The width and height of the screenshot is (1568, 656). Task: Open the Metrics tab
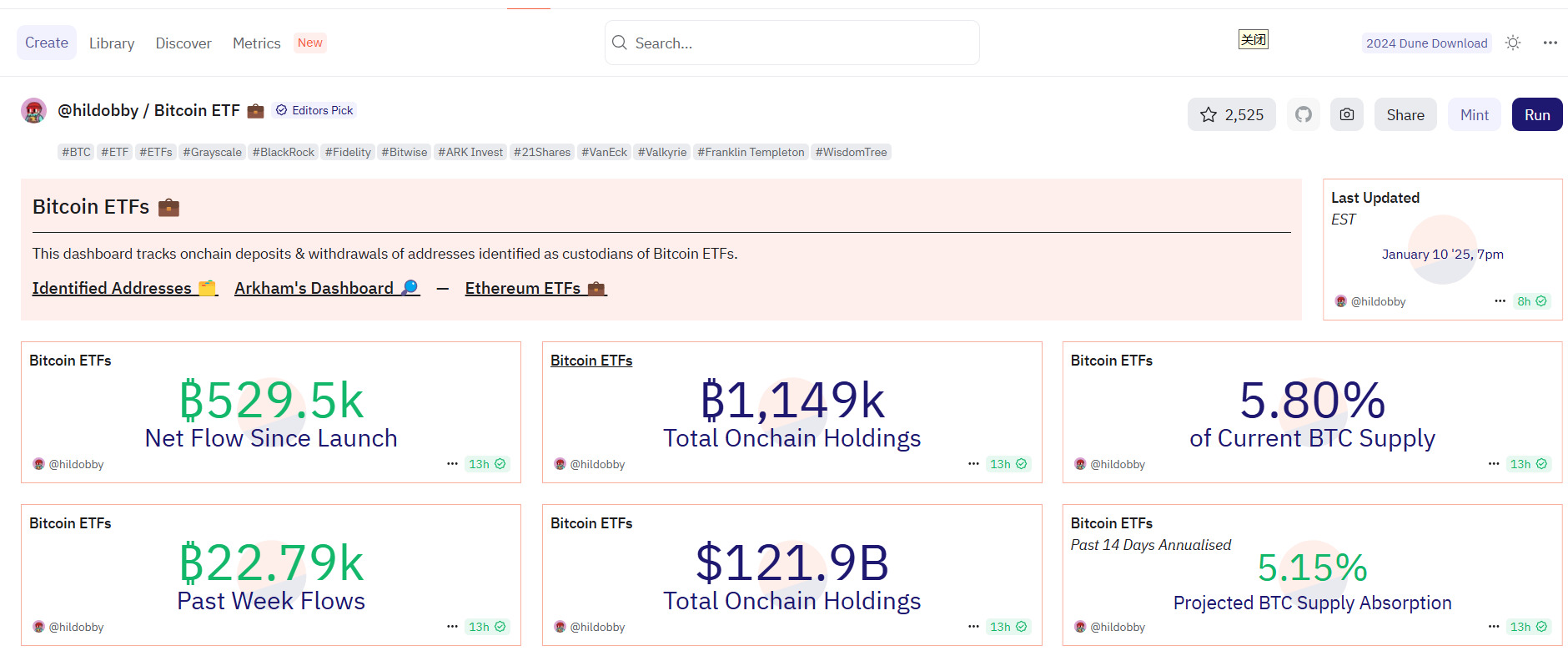pos(257,43)
